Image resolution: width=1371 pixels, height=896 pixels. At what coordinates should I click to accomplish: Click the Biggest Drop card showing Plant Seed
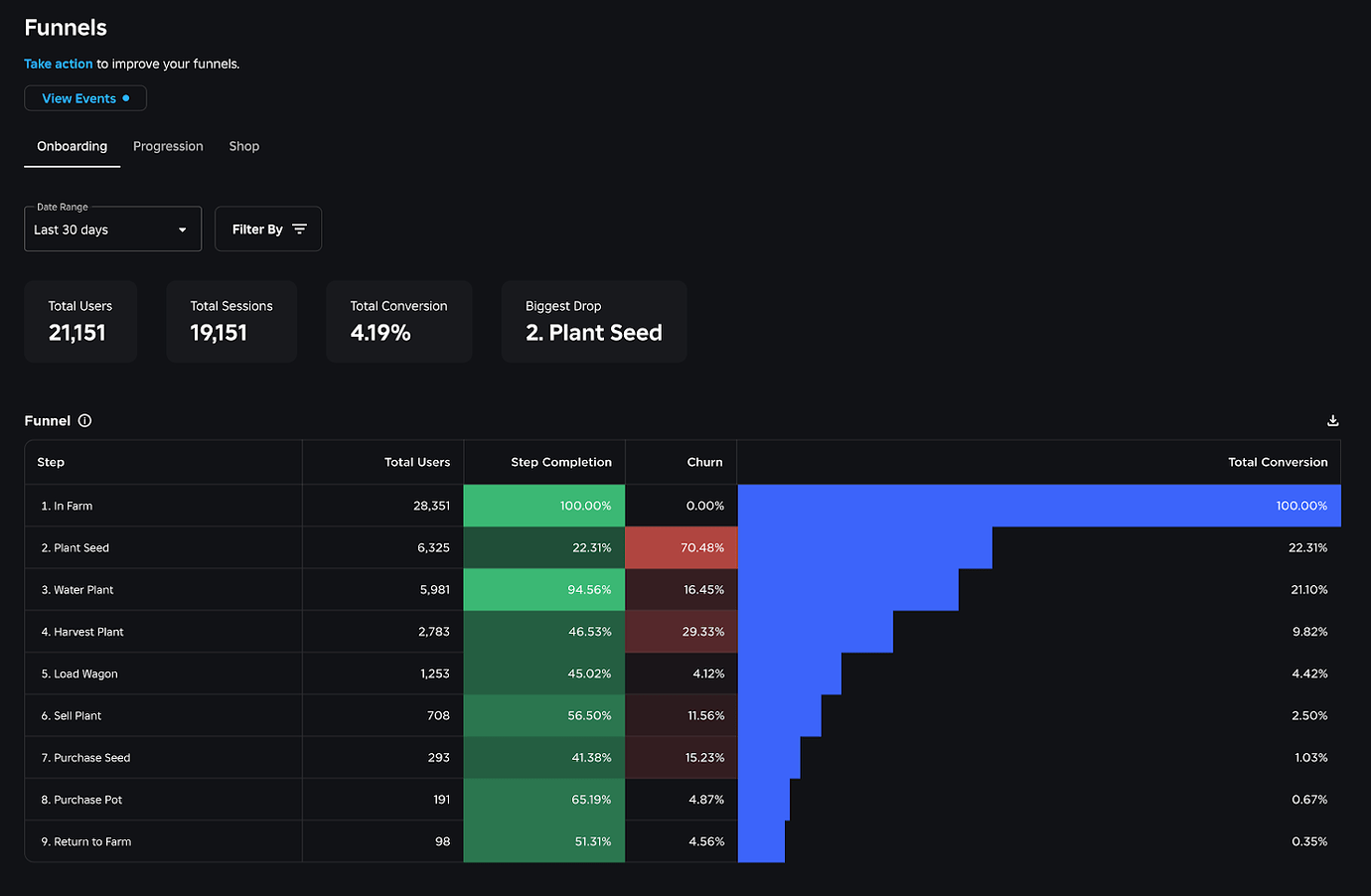click(593, 320)
